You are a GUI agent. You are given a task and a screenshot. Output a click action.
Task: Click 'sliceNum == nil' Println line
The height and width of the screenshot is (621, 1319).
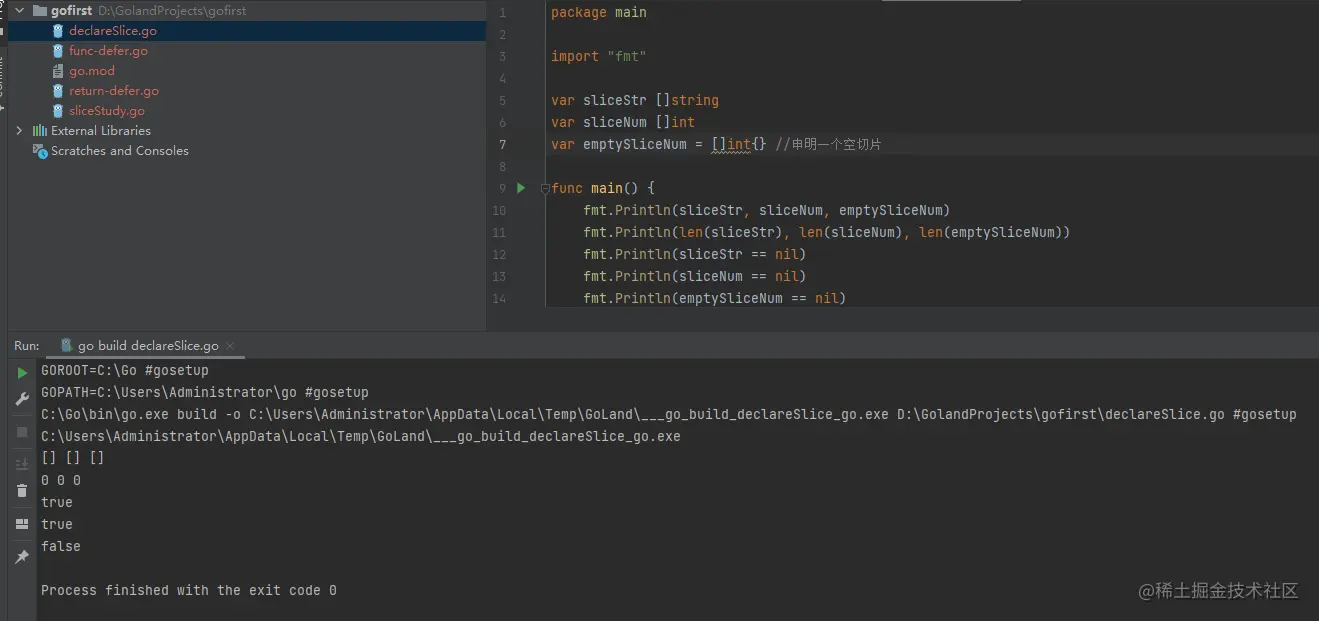tap(695, 276)
